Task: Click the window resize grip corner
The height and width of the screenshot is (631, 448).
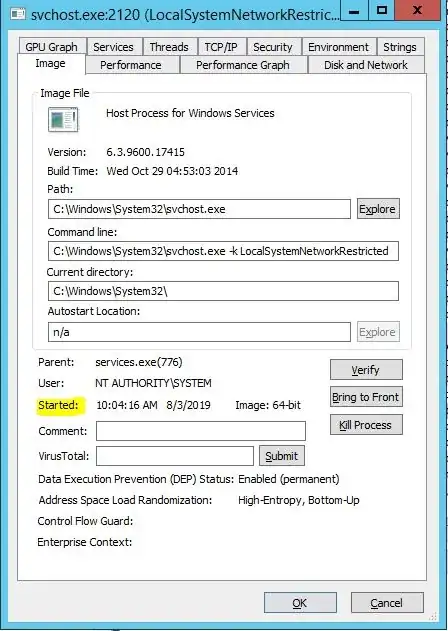Action: (x=433, y=616)
